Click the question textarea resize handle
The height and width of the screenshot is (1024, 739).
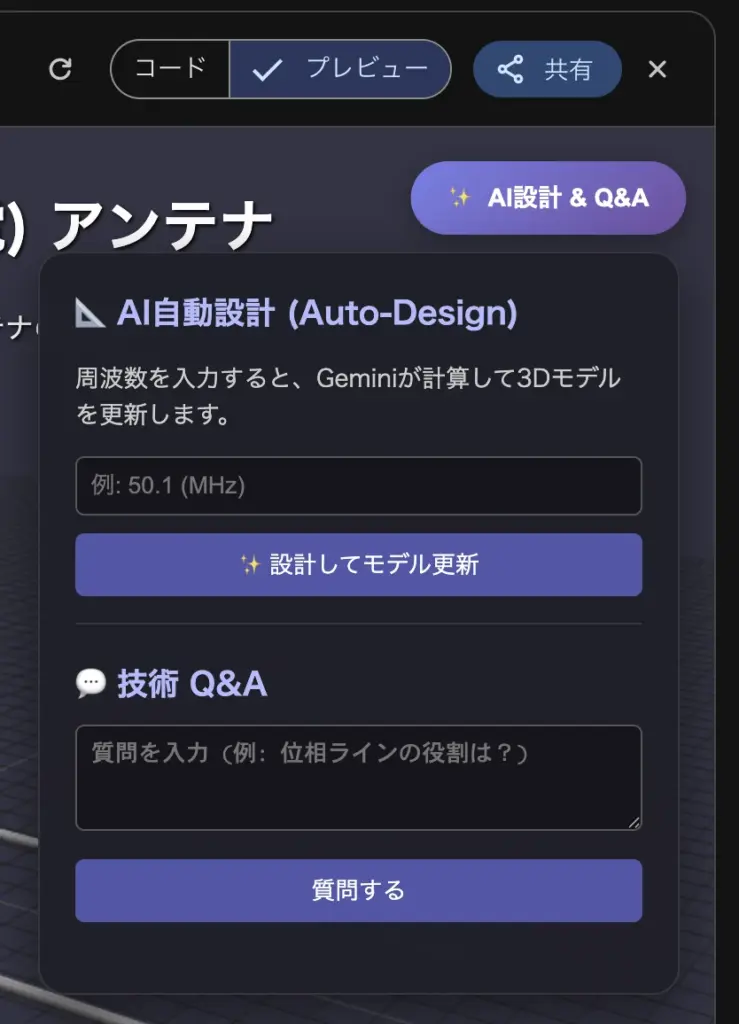tap(633, 822)
